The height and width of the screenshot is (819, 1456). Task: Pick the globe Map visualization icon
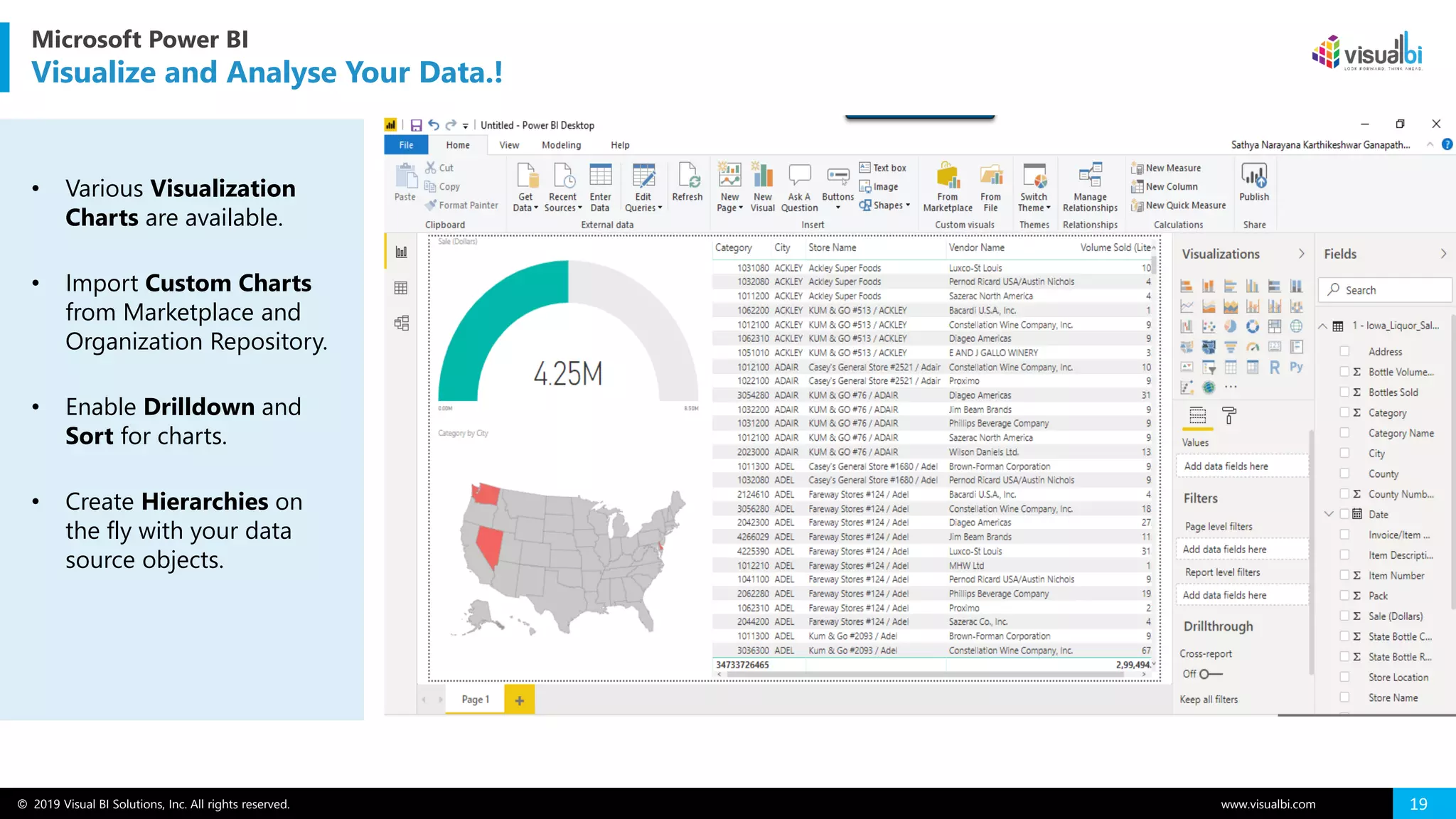click(x=1297, y=326)
